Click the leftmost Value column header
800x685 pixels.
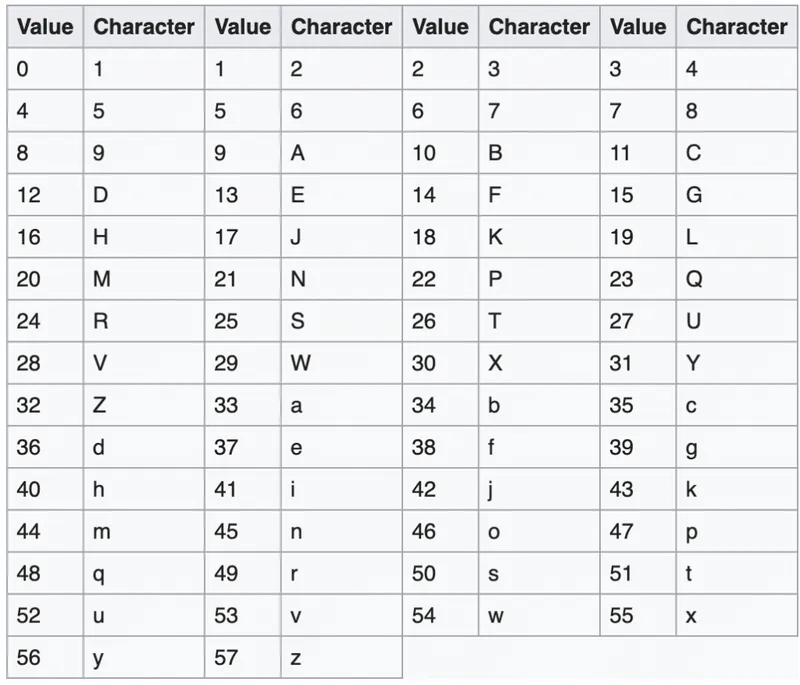pyautogui.click(x=45, y=27)
